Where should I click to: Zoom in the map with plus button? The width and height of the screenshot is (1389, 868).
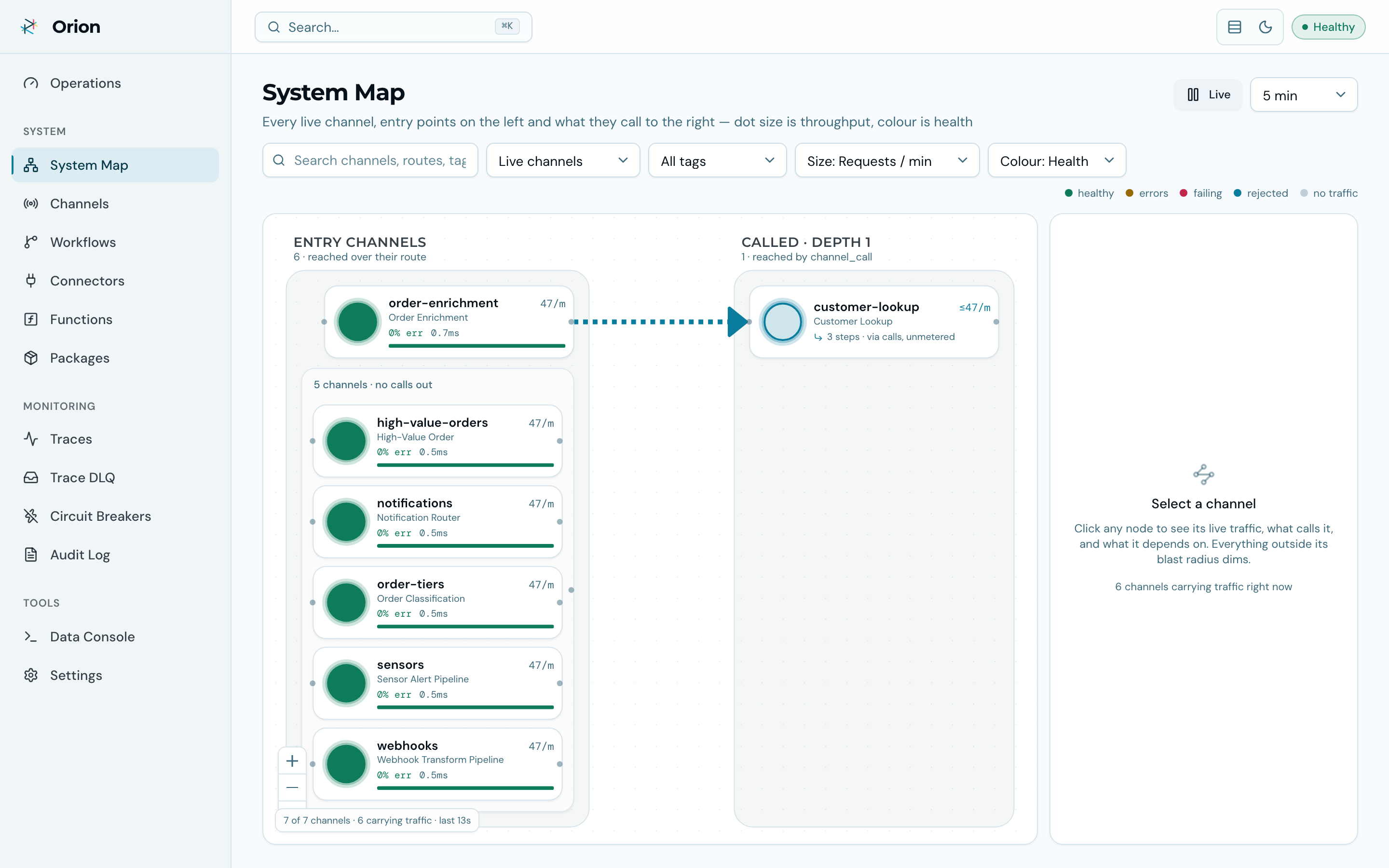(292, 760)
